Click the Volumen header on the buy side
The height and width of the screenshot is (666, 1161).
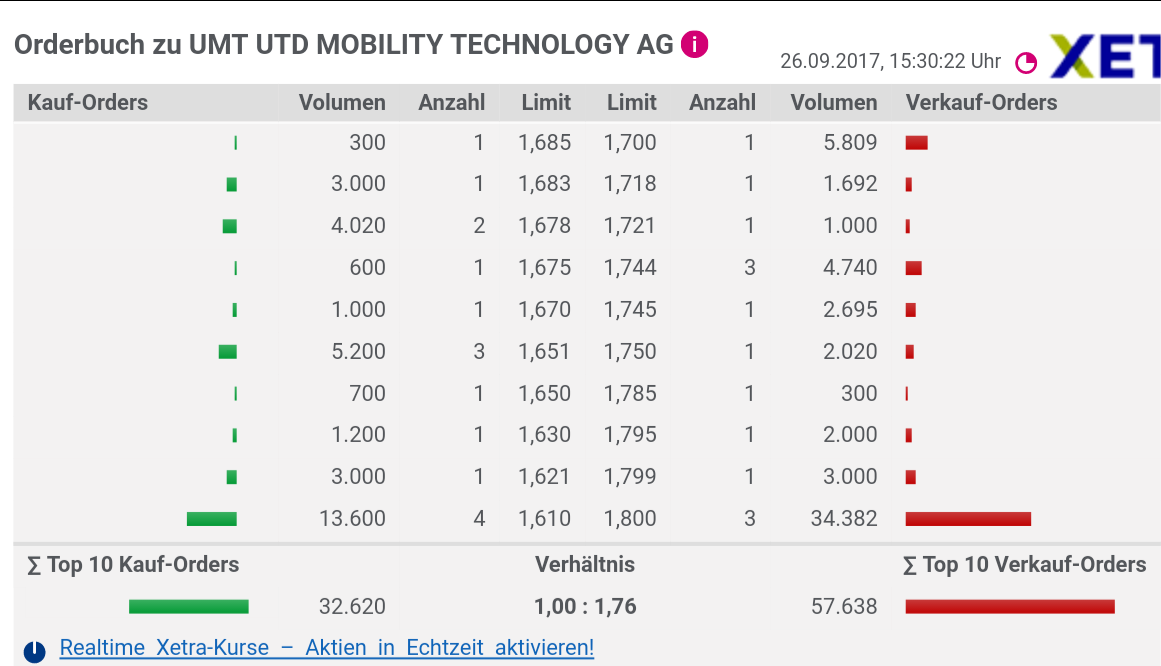coord(342,102)
